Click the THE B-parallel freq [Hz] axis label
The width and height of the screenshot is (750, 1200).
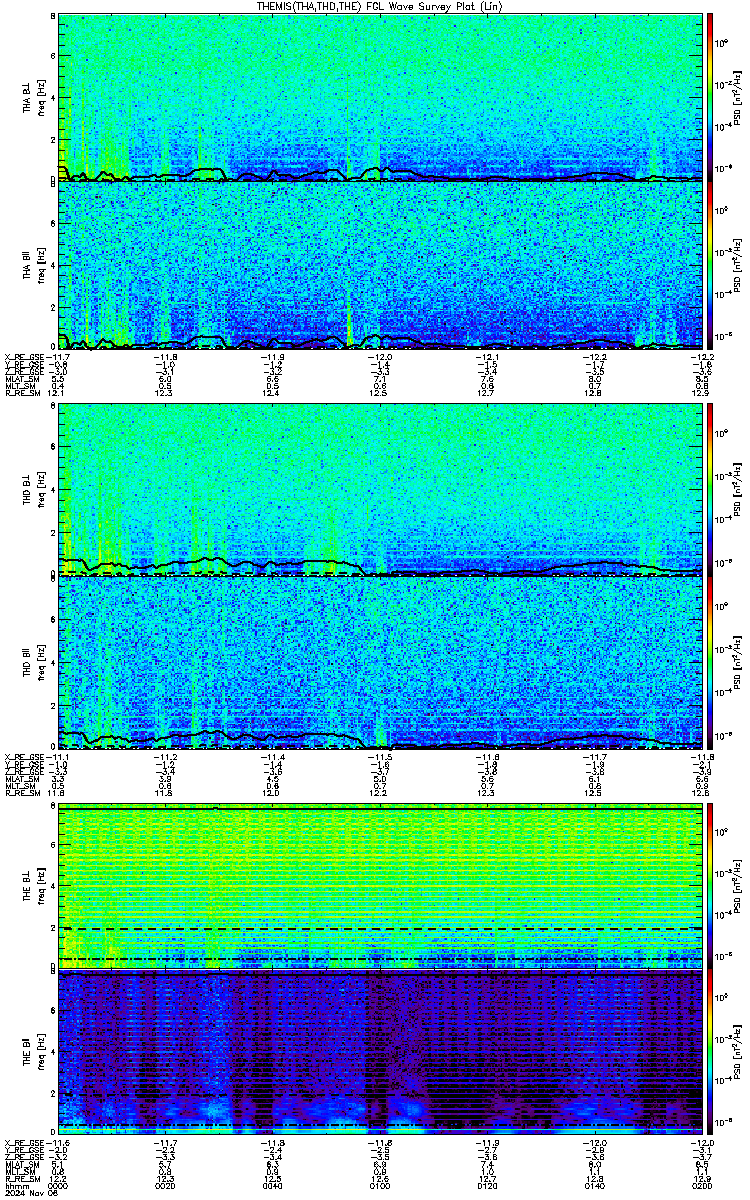click(40, 1051)
